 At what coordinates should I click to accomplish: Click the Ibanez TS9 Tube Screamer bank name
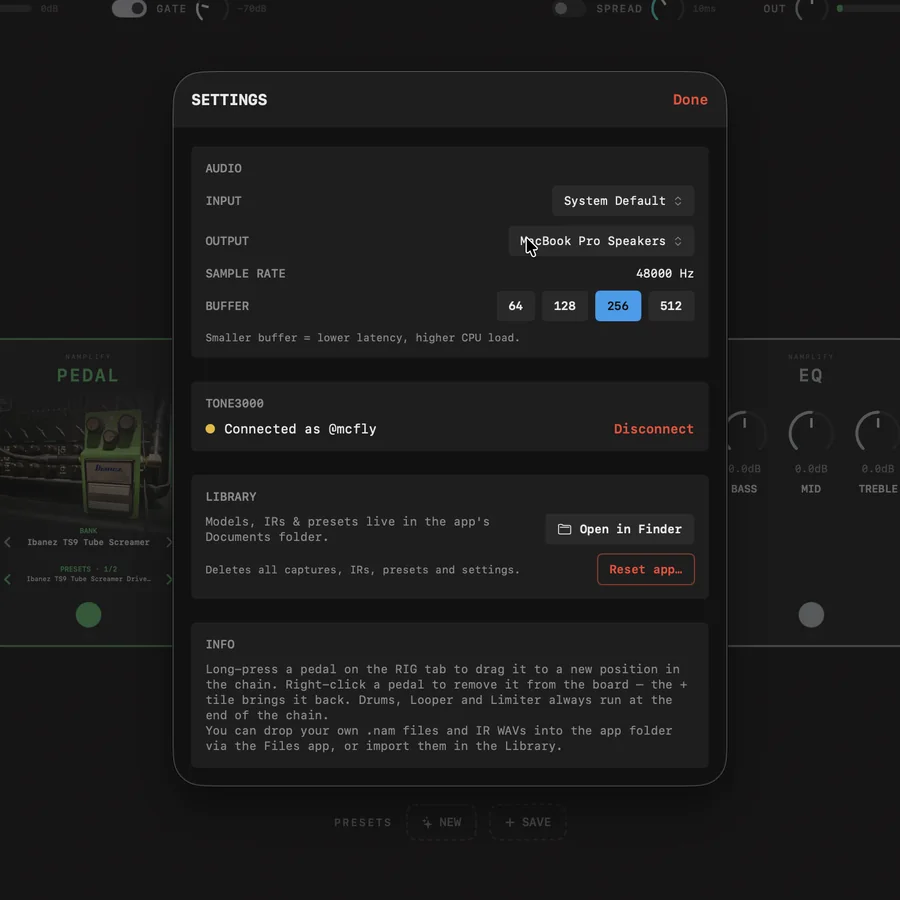point(88,542)
